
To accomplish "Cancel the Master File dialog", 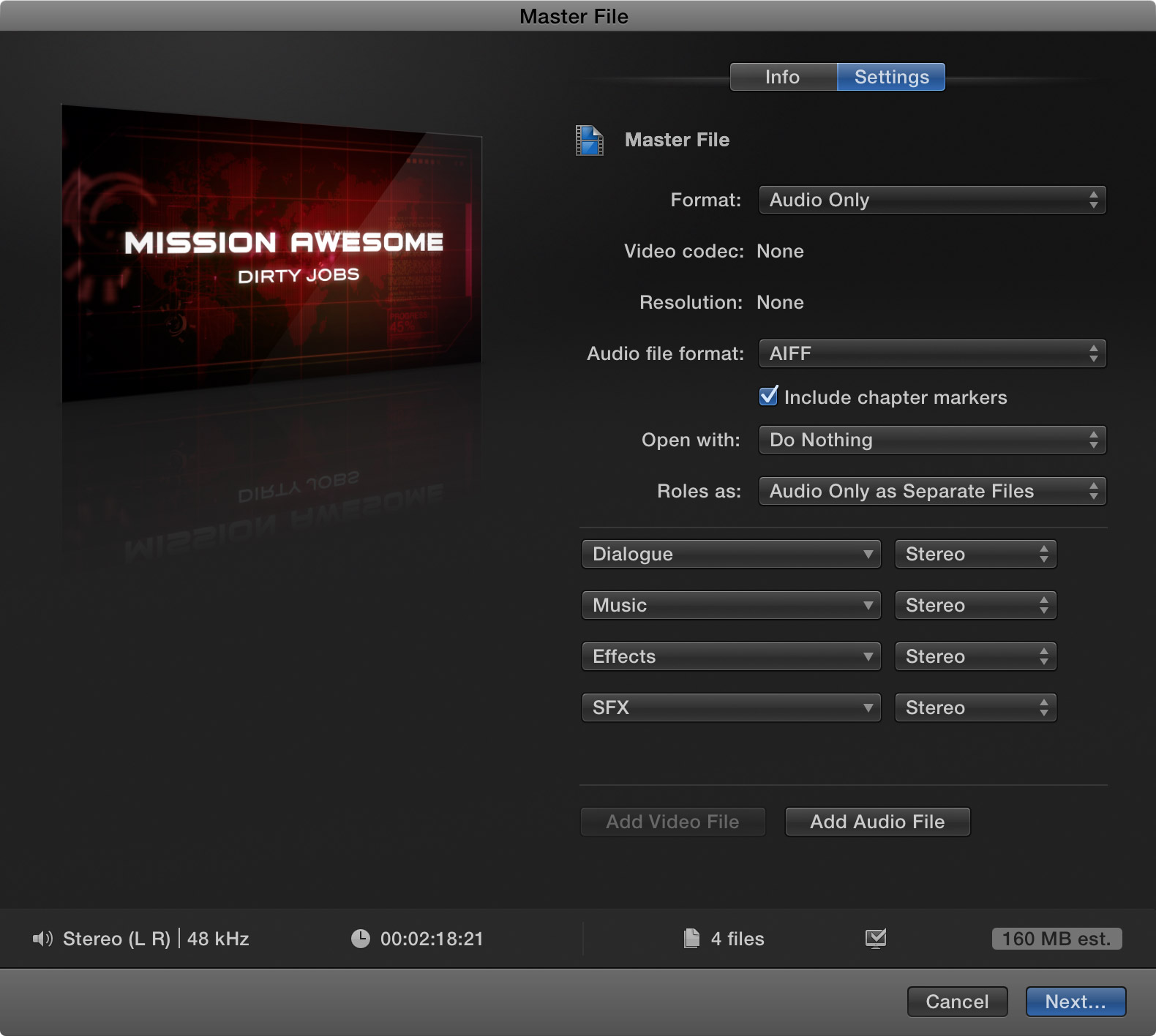I will (x=957, y=1002).
